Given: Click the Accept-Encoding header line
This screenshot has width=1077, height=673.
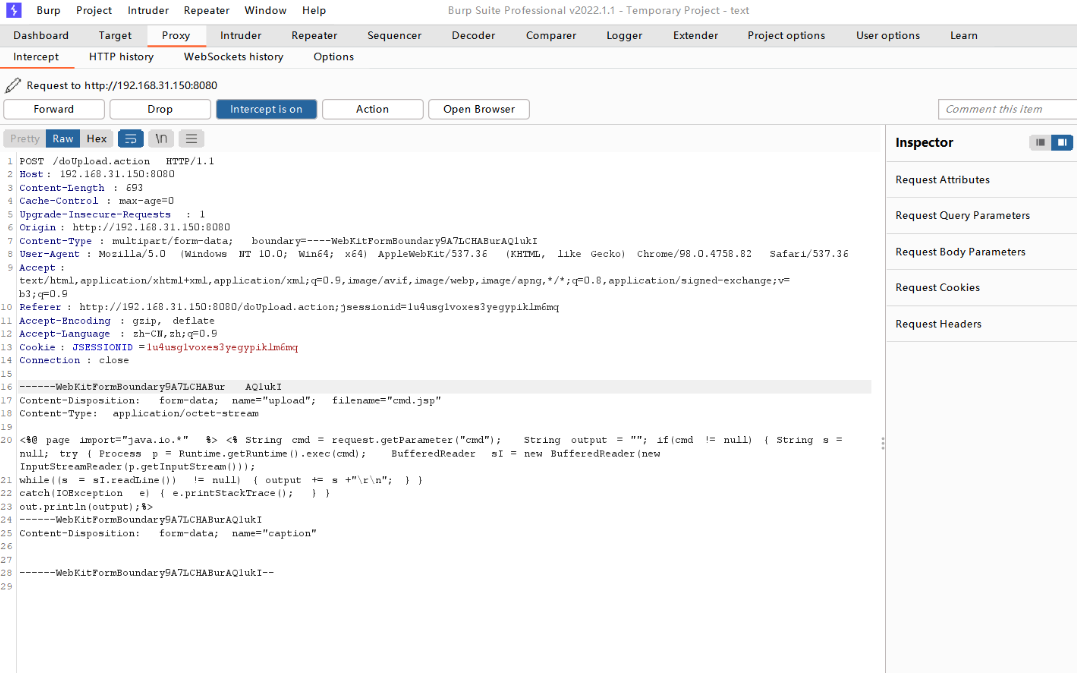Looking at the screenshot, I should (117, 321).
